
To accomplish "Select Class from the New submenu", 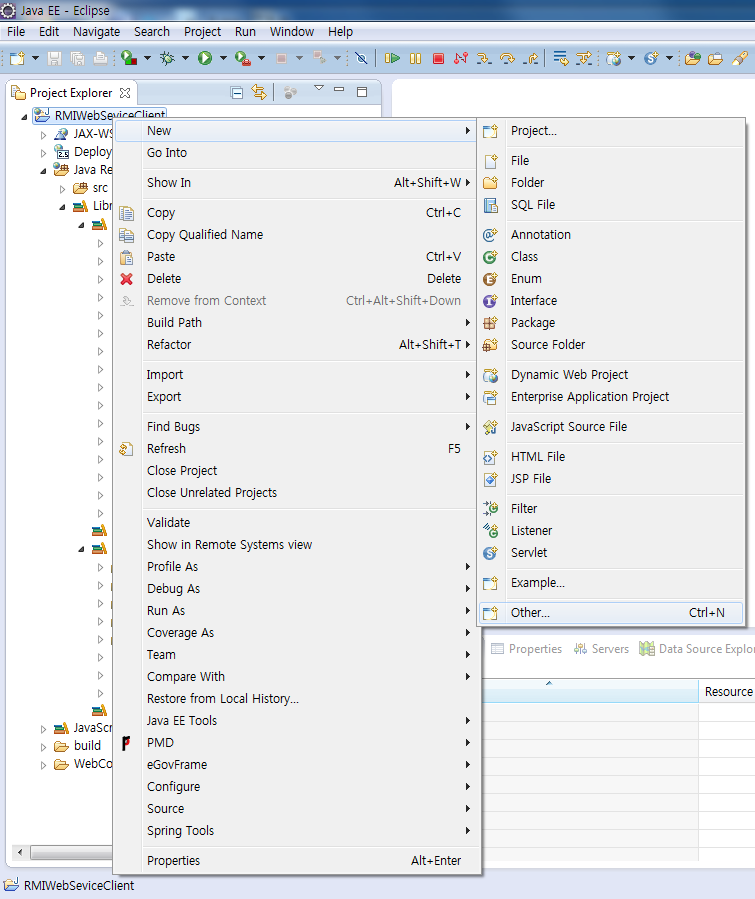I will point(524,257).
